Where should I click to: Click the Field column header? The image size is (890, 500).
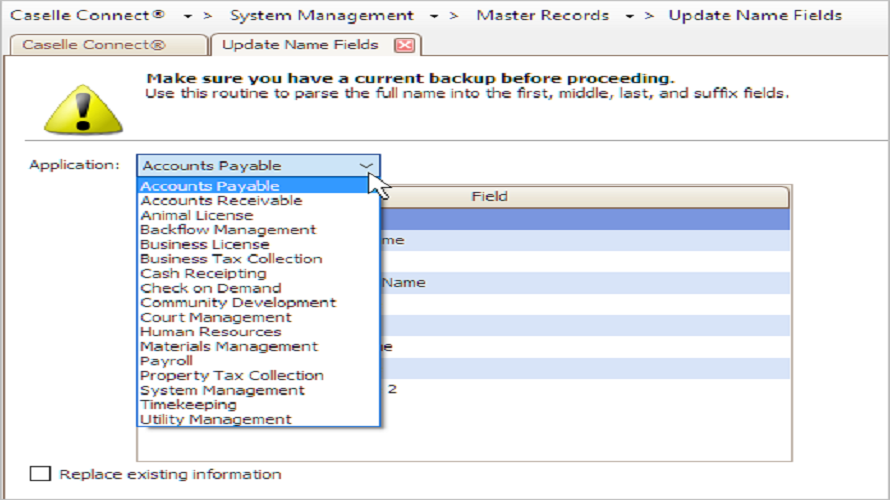coord(489,196)
